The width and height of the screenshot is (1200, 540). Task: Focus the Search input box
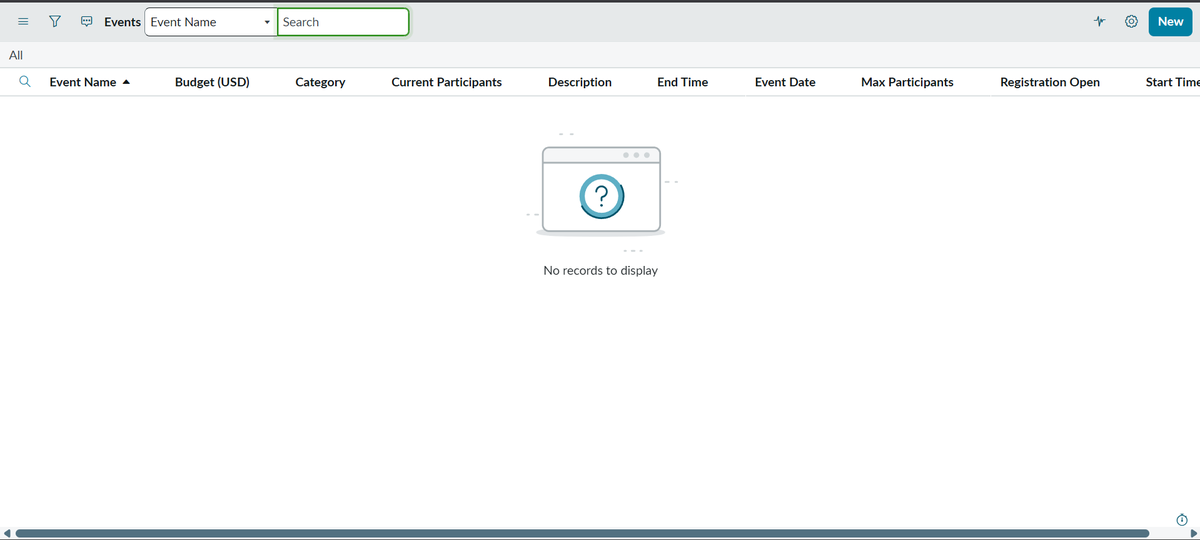(343, 22)
